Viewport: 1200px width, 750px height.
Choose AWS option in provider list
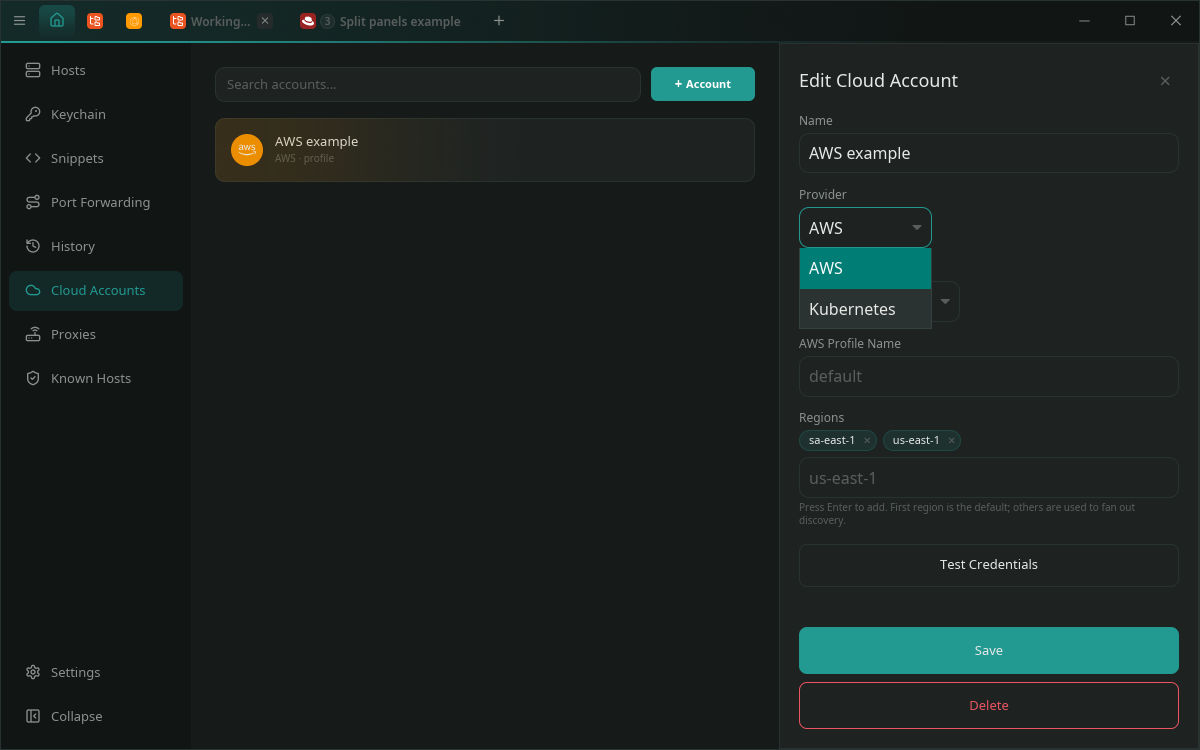(x=865, y=268)
